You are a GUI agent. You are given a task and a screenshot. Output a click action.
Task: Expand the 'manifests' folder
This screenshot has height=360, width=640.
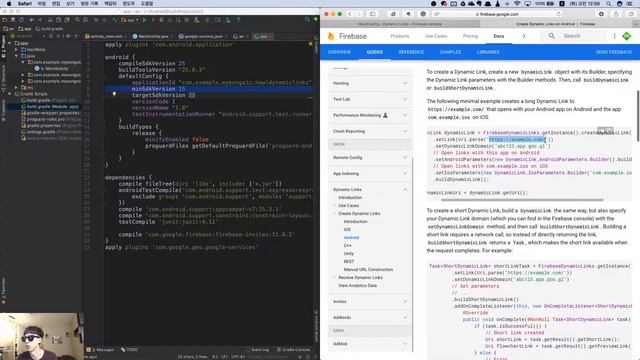(x=16, y=49)
